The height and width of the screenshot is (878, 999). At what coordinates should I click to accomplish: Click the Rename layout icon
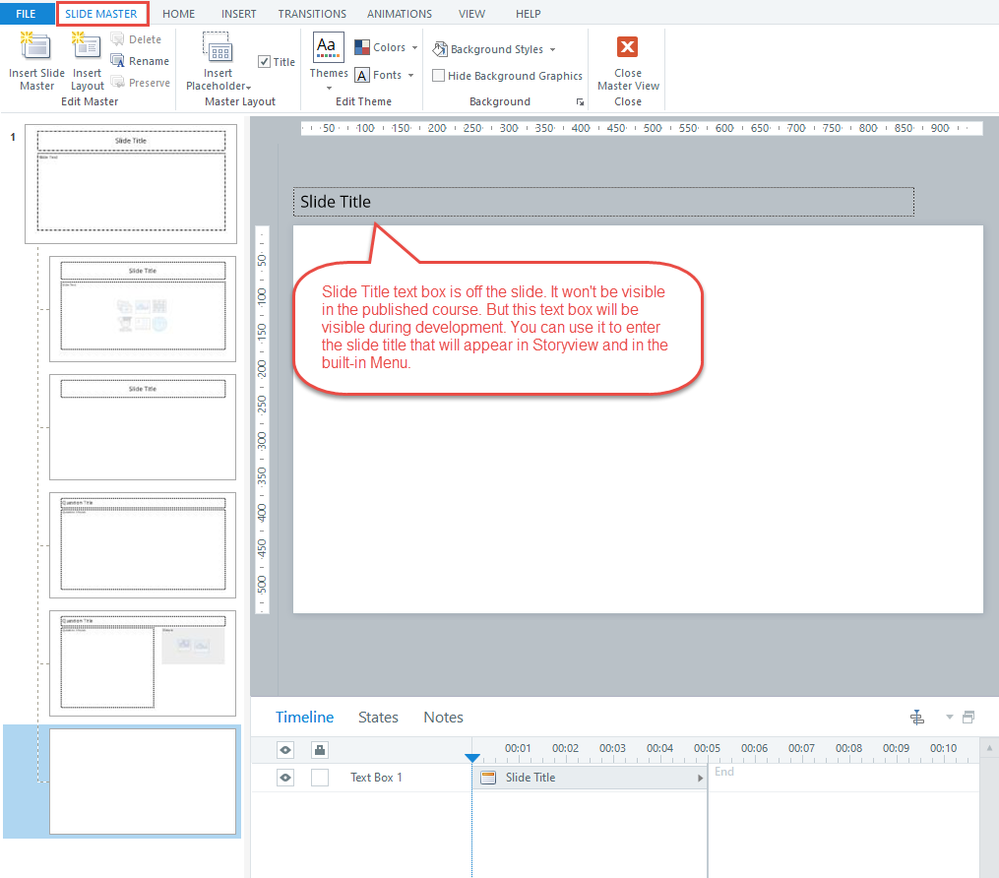point(118,61)
